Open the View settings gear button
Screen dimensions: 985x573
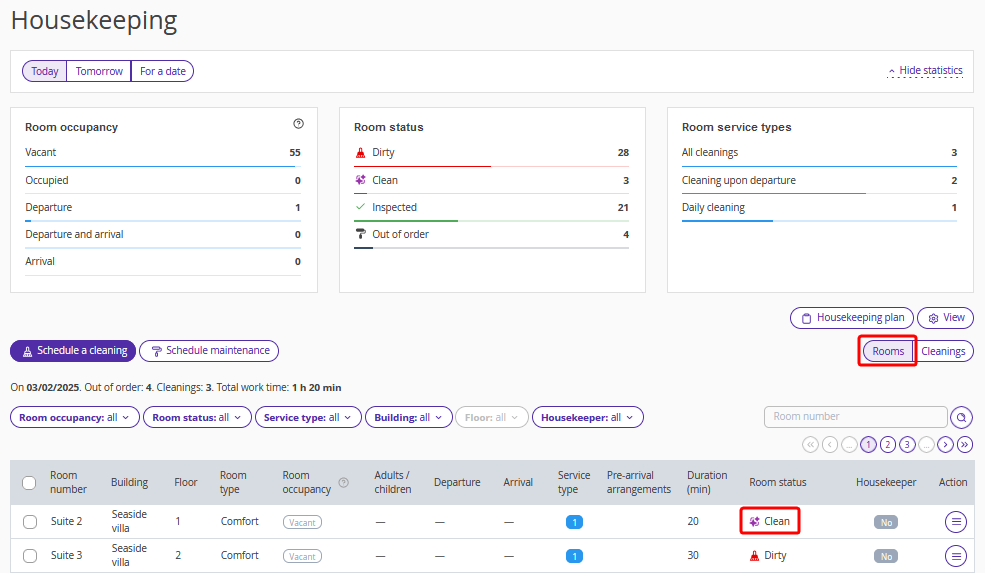(x=945, y=318)
